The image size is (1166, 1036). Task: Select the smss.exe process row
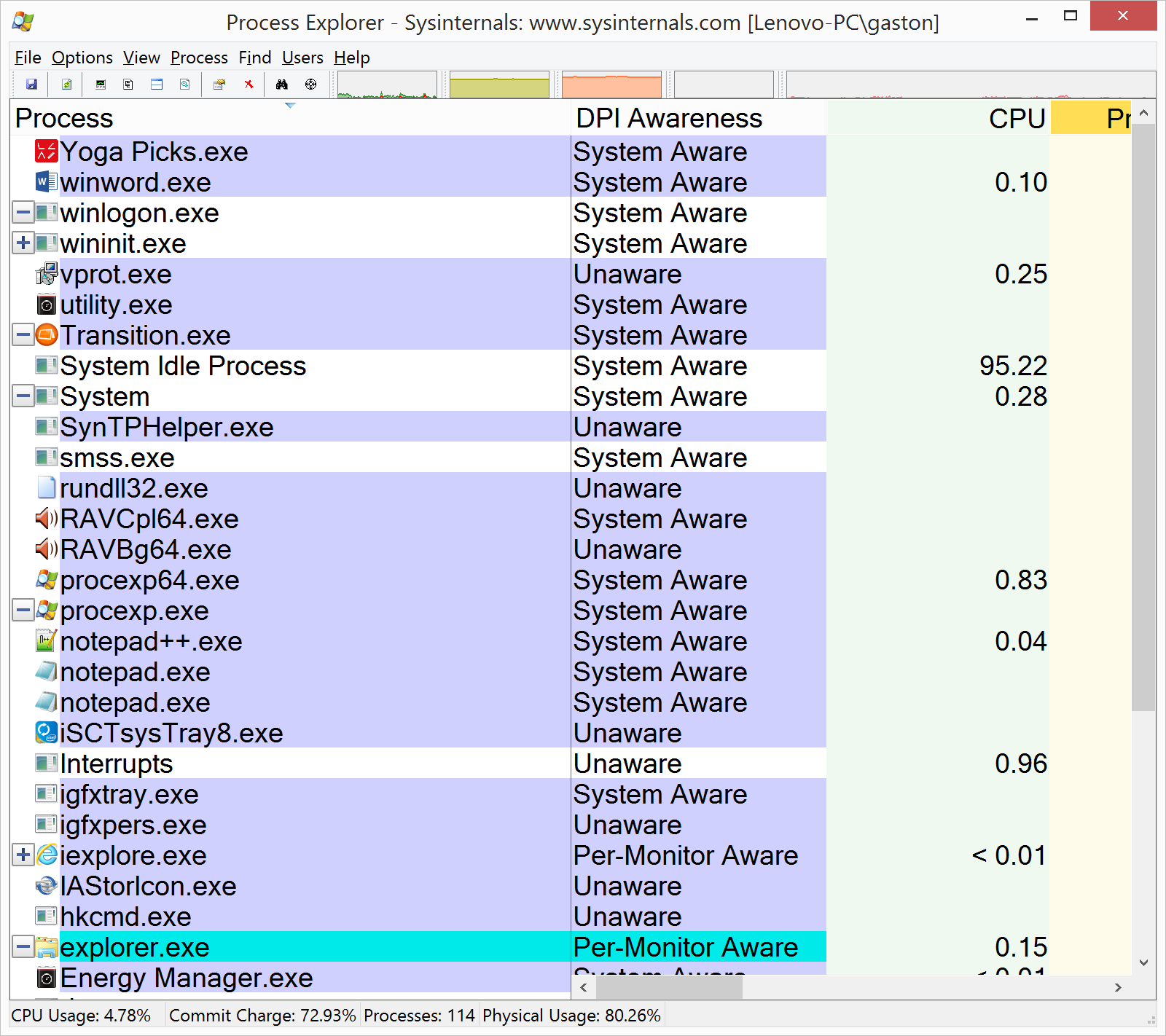(x=571, y=458)
